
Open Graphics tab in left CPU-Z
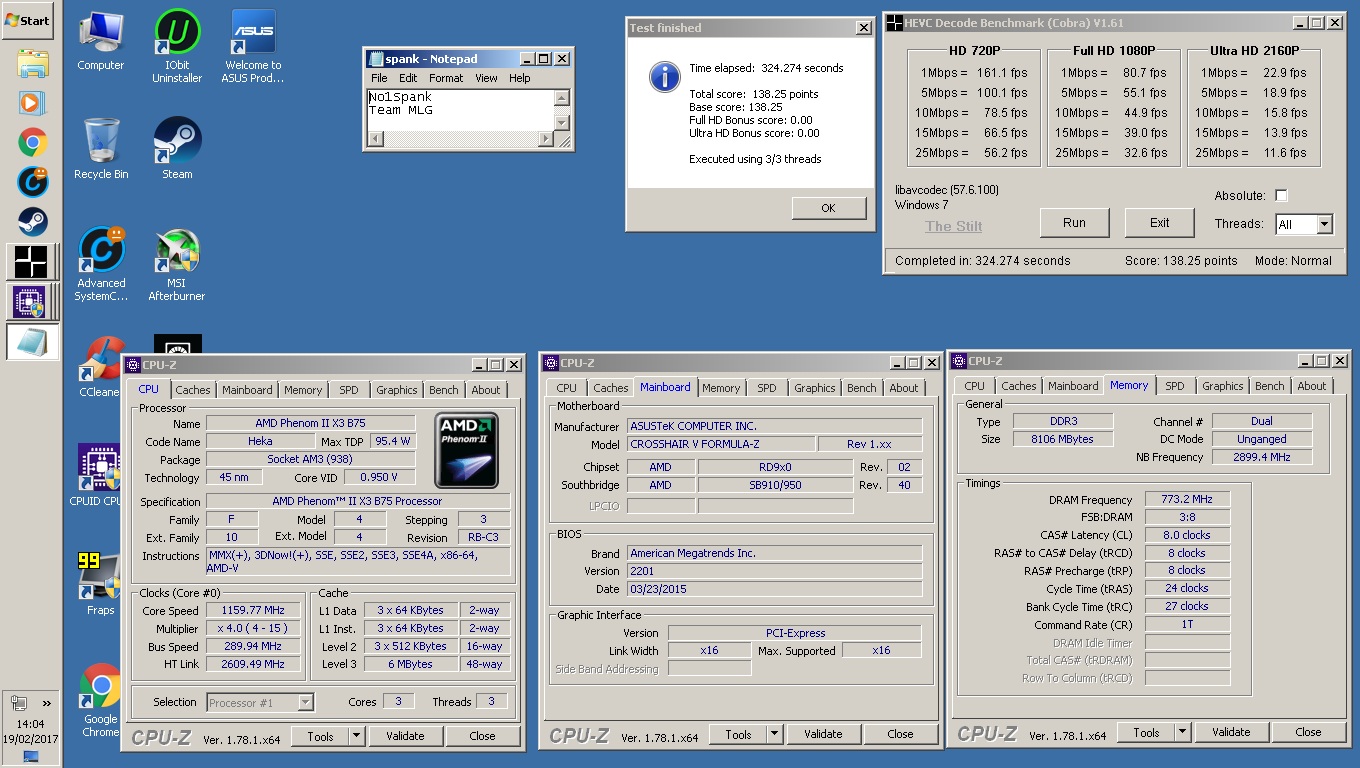397,390
